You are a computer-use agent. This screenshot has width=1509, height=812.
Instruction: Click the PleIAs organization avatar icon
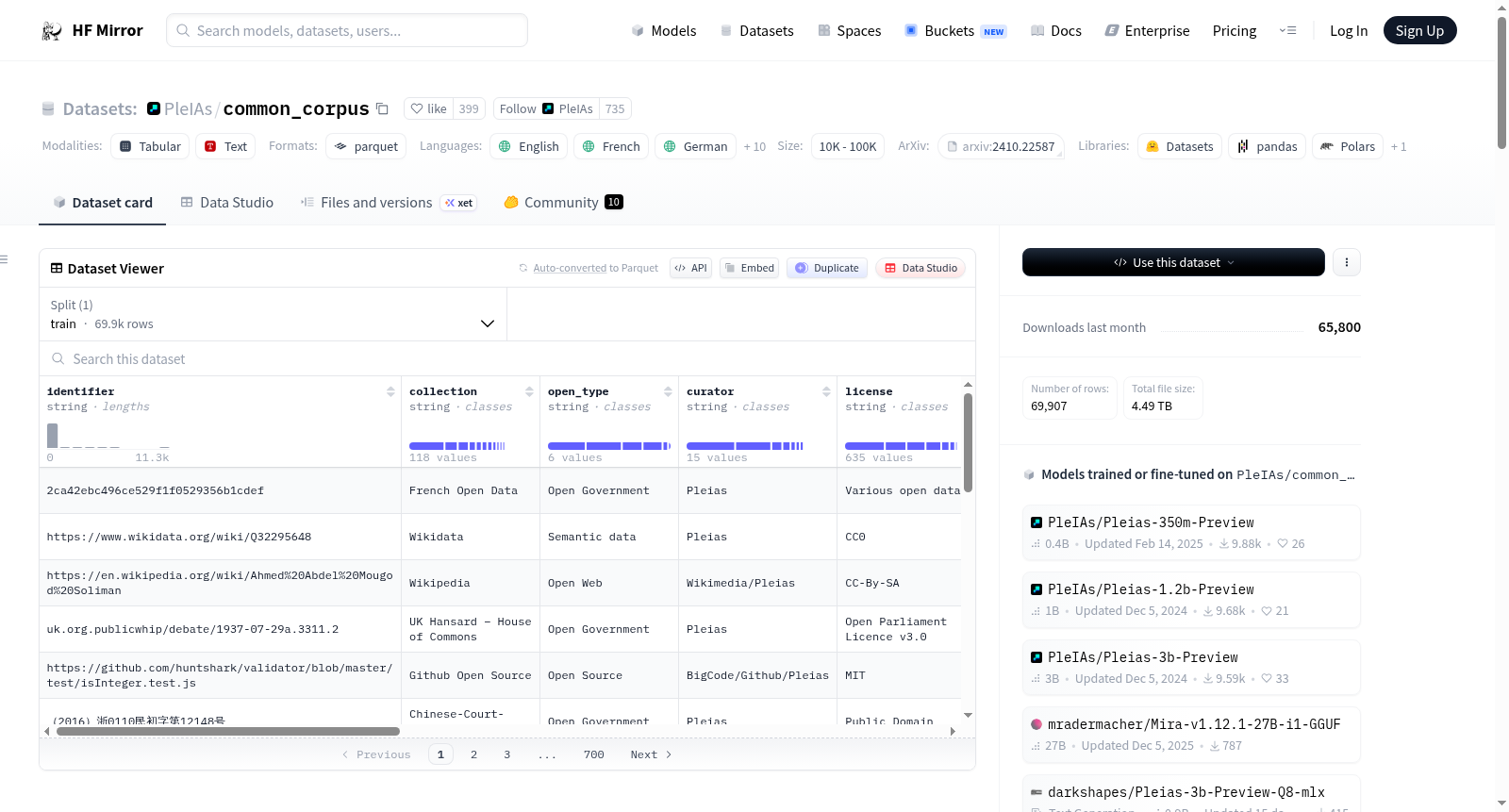[x=154, y=108]
